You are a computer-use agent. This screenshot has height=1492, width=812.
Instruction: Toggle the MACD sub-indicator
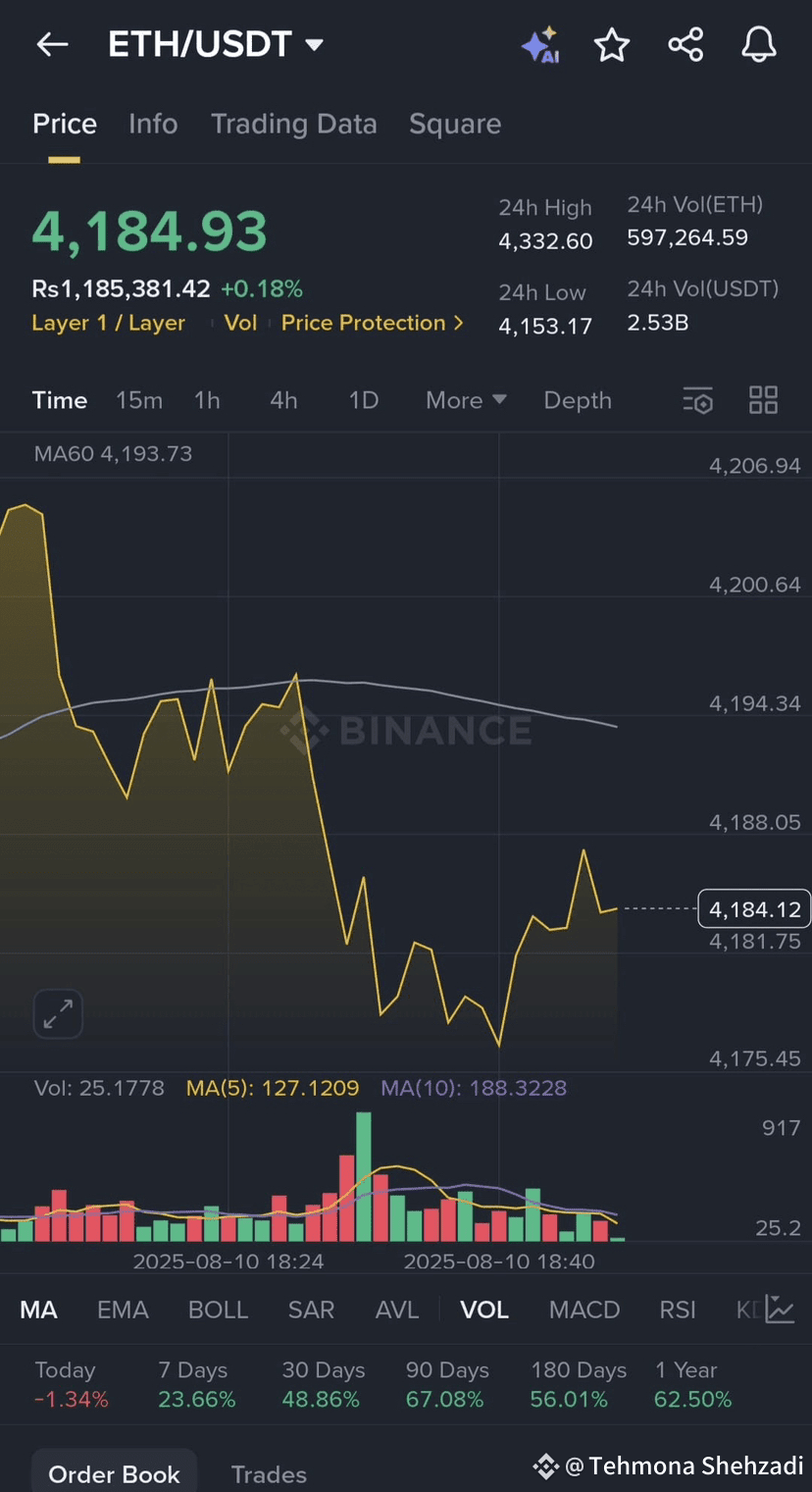[584, 1310]
